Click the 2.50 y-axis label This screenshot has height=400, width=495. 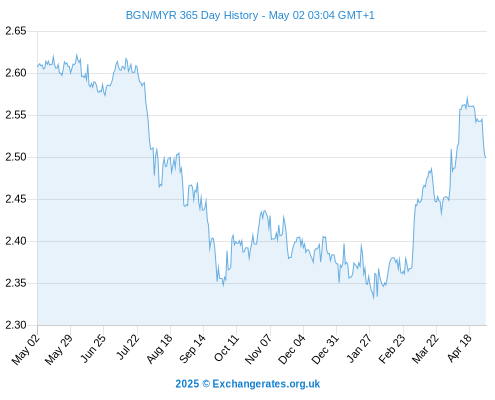coord(16,157)
